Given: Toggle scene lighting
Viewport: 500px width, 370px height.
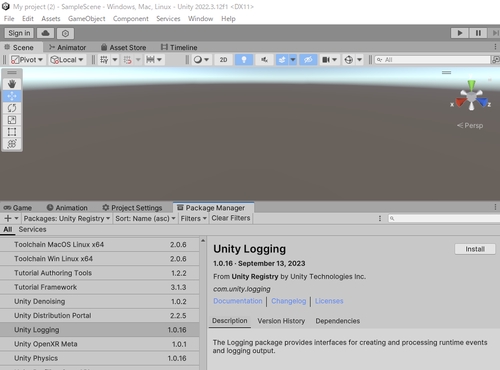Looking at the screenshot, I should (x=244, y=60).
